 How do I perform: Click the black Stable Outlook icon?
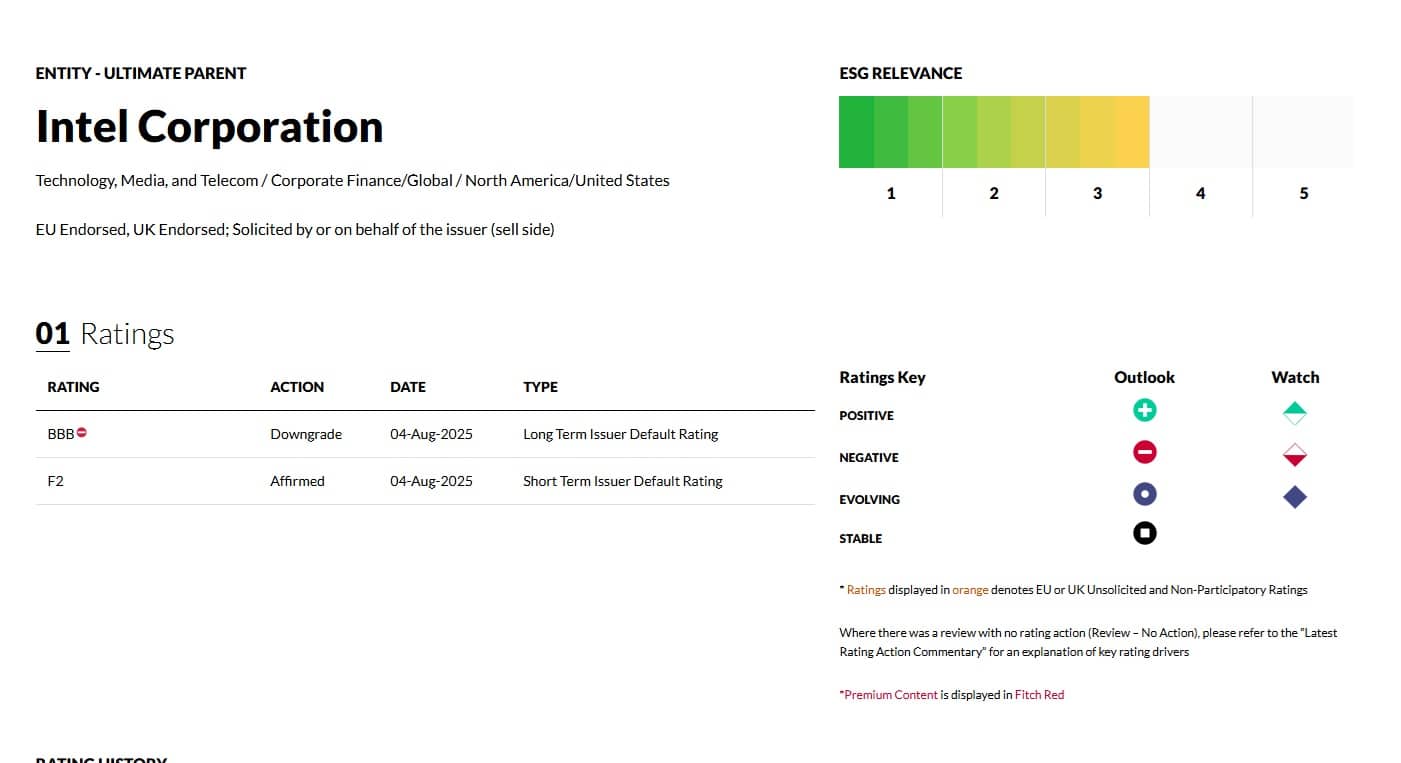tap(1145, 533)
